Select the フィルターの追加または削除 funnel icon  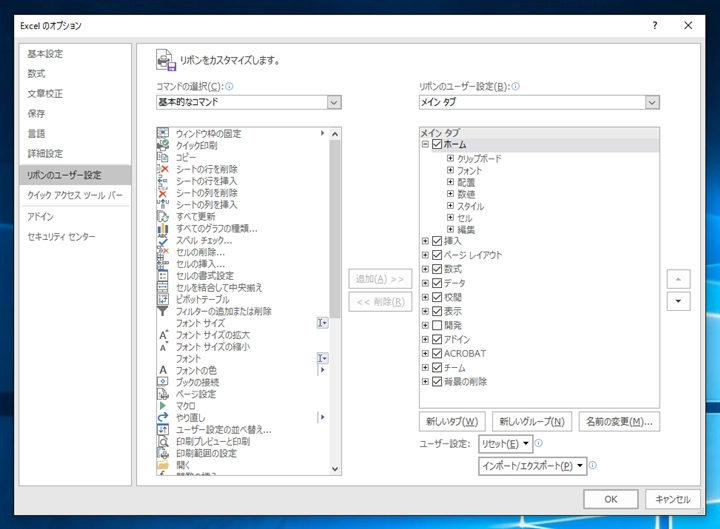point(163,311)
